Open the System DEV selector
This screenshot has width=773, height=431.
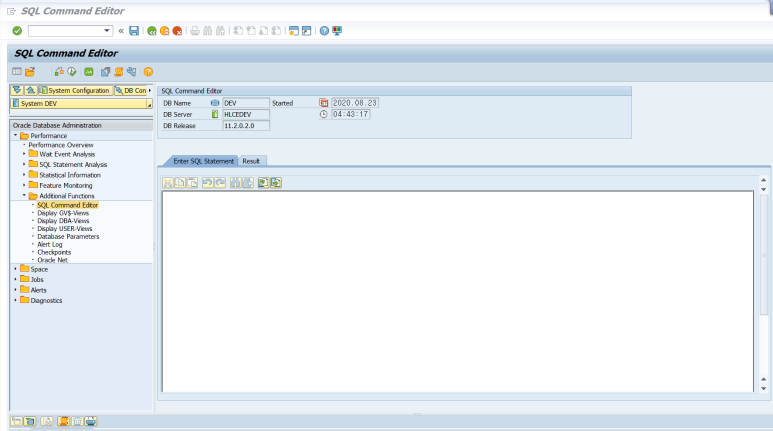point(81,104)
